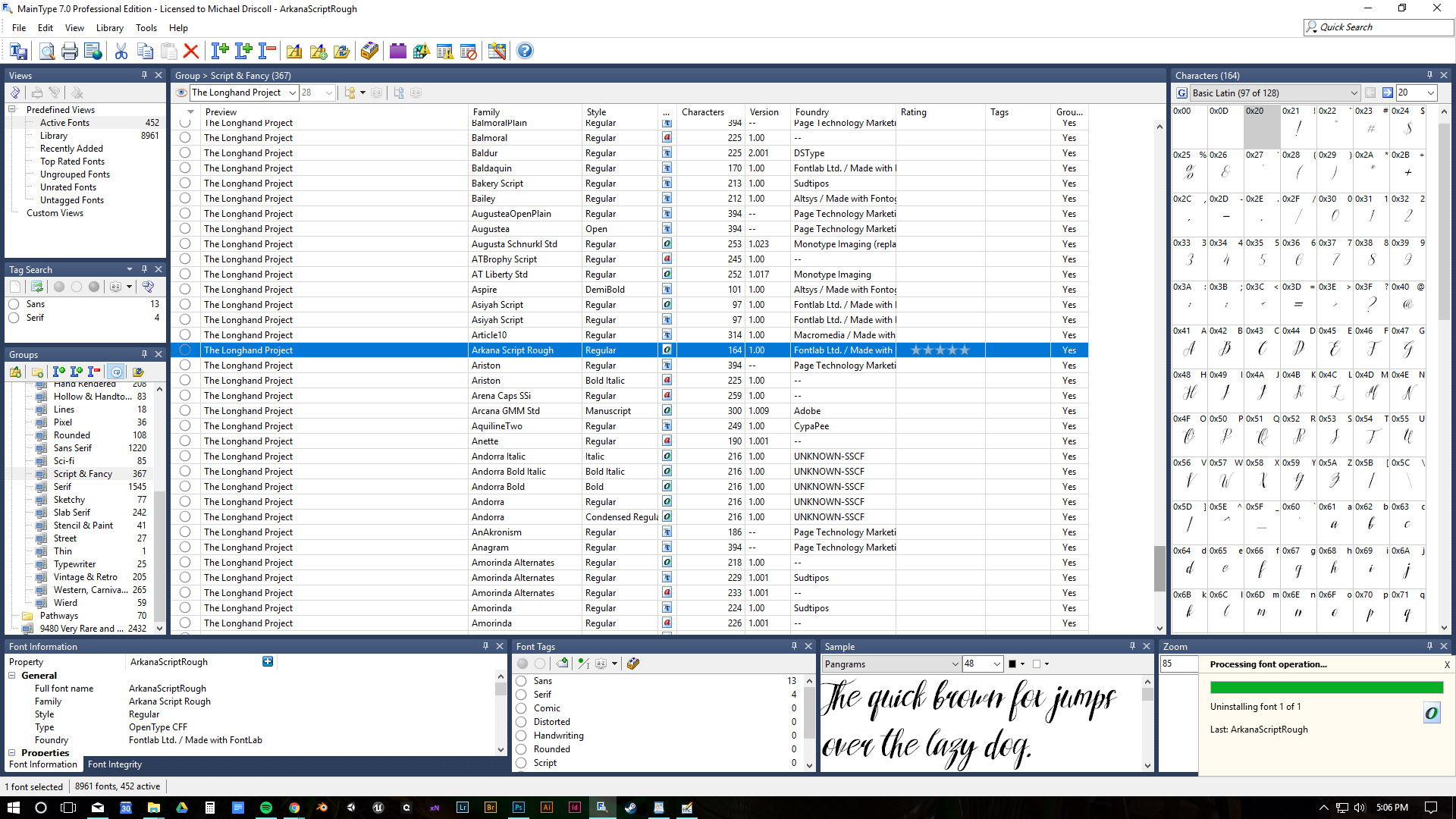Click the Zoom value field showing 85
The height and width of the screenshot is (819, 1456).
(1179, 664)
